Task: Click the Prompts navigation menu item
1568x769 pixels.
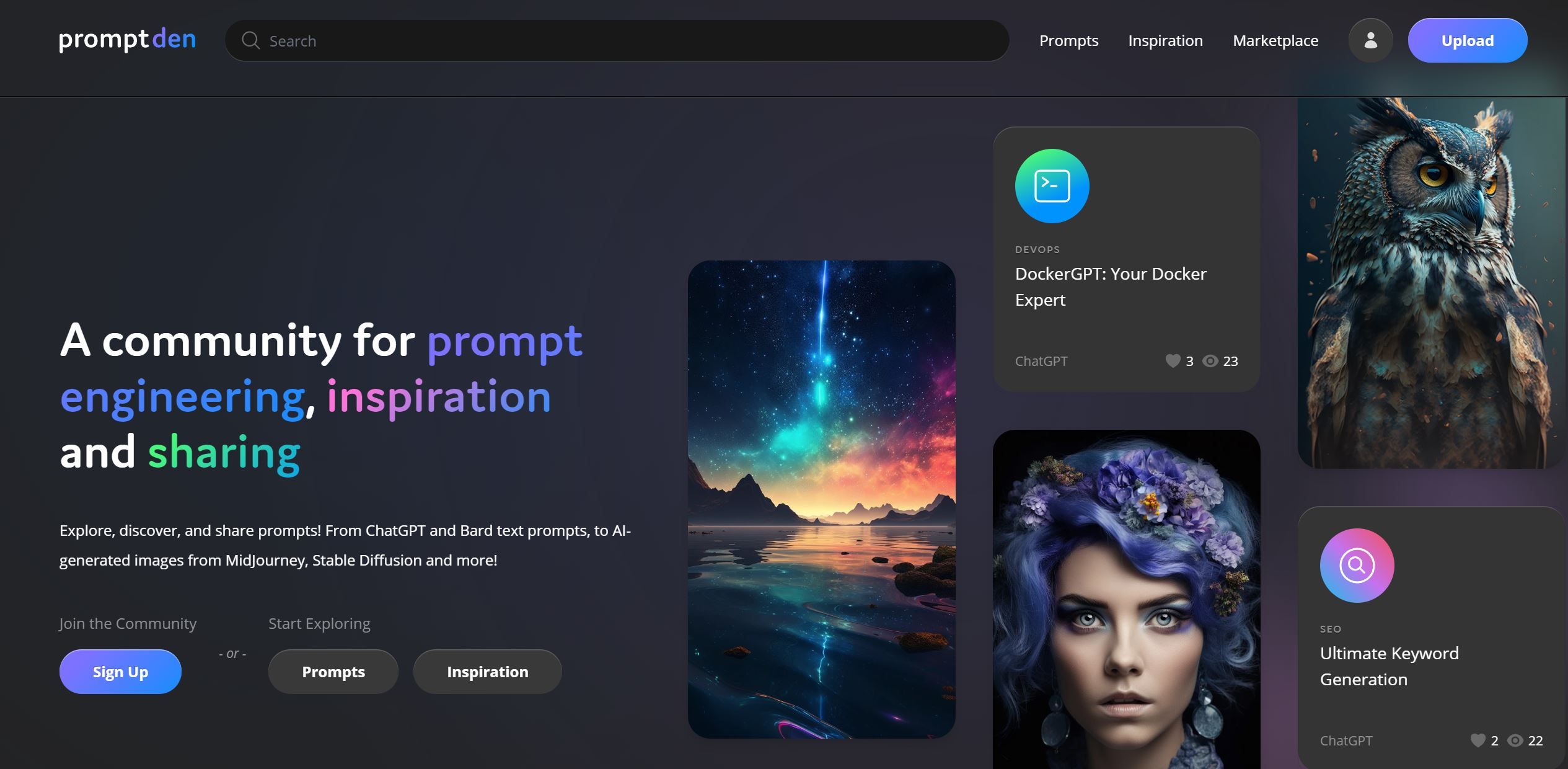Action: point(1068,40)
